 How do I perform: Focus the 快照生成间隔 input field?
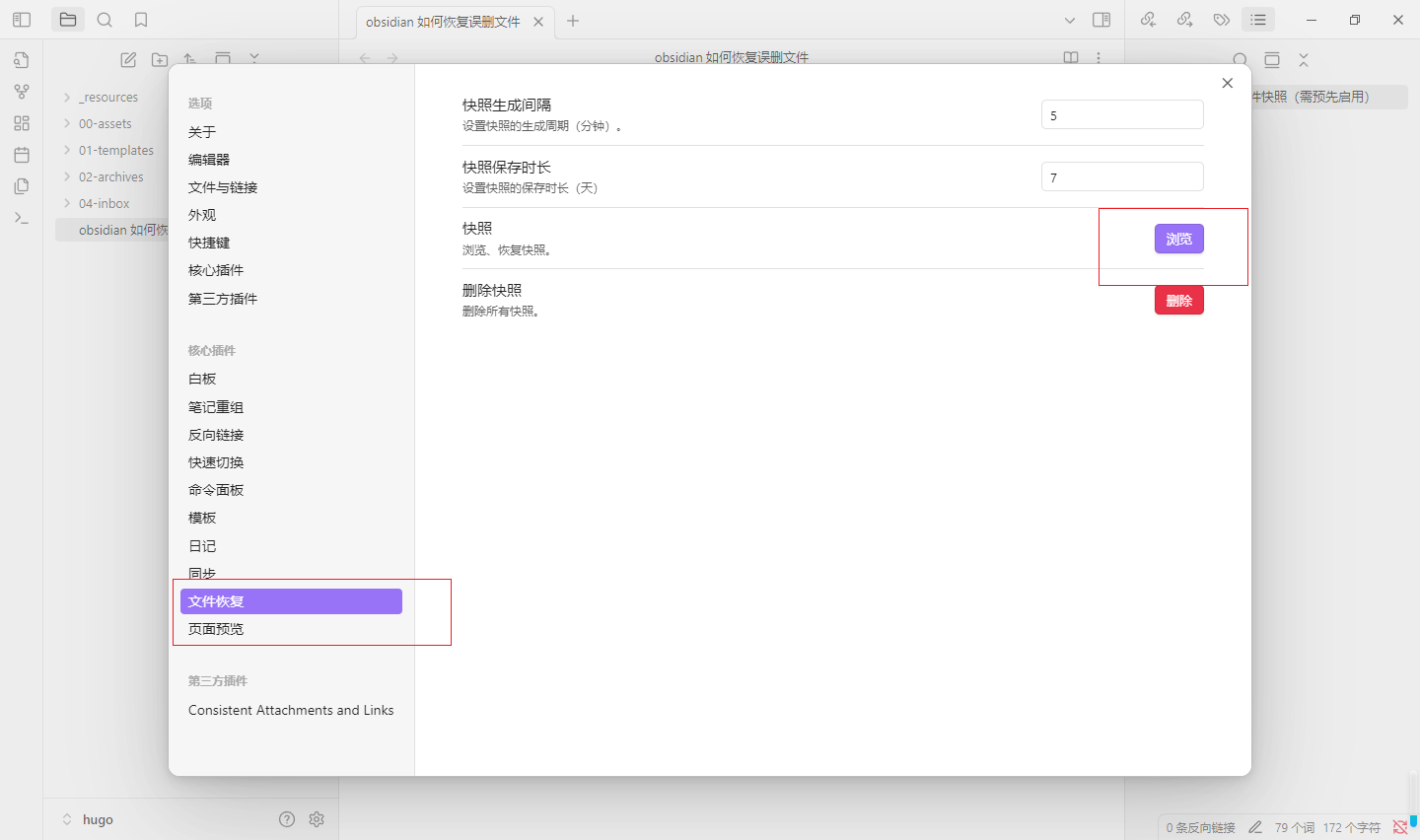pyautogui.click(x=1122, y=114)
